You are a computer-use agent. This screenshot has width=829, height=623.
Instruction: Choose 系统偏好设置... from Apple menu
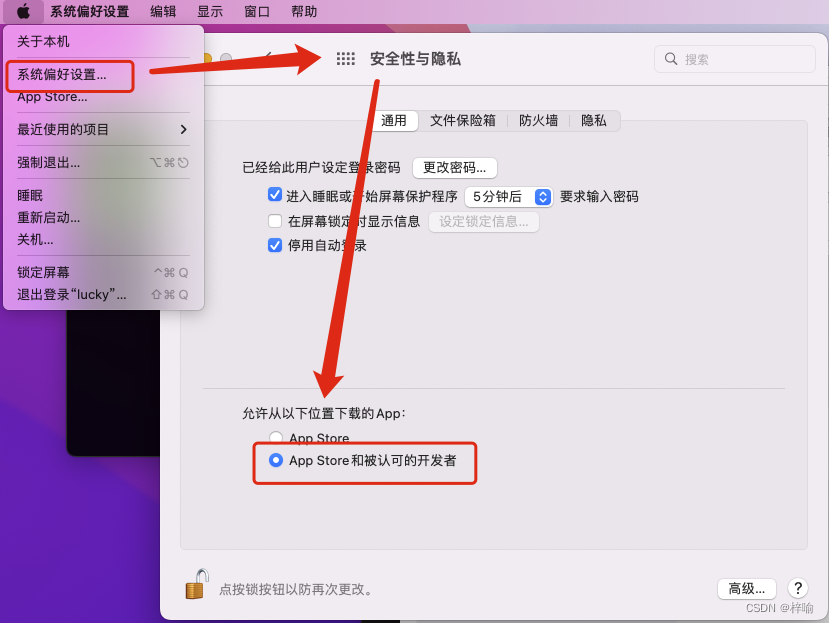[x=104, y=75]
